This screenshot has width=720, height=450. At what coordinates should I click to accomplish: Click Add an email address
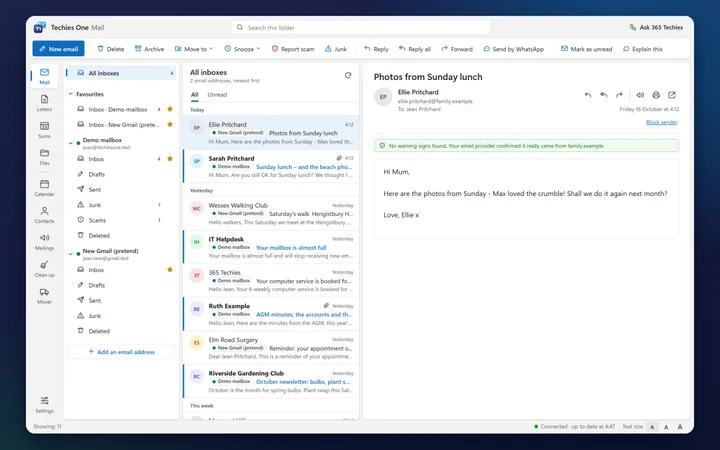(x=121, y=352)
